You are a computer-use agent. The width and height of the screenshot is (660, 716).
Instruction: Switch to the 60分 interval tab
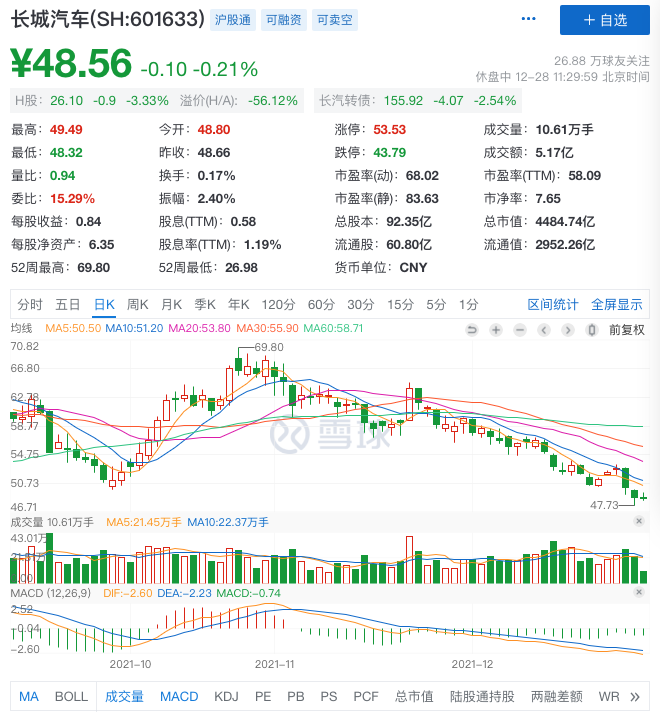(321, 305)
